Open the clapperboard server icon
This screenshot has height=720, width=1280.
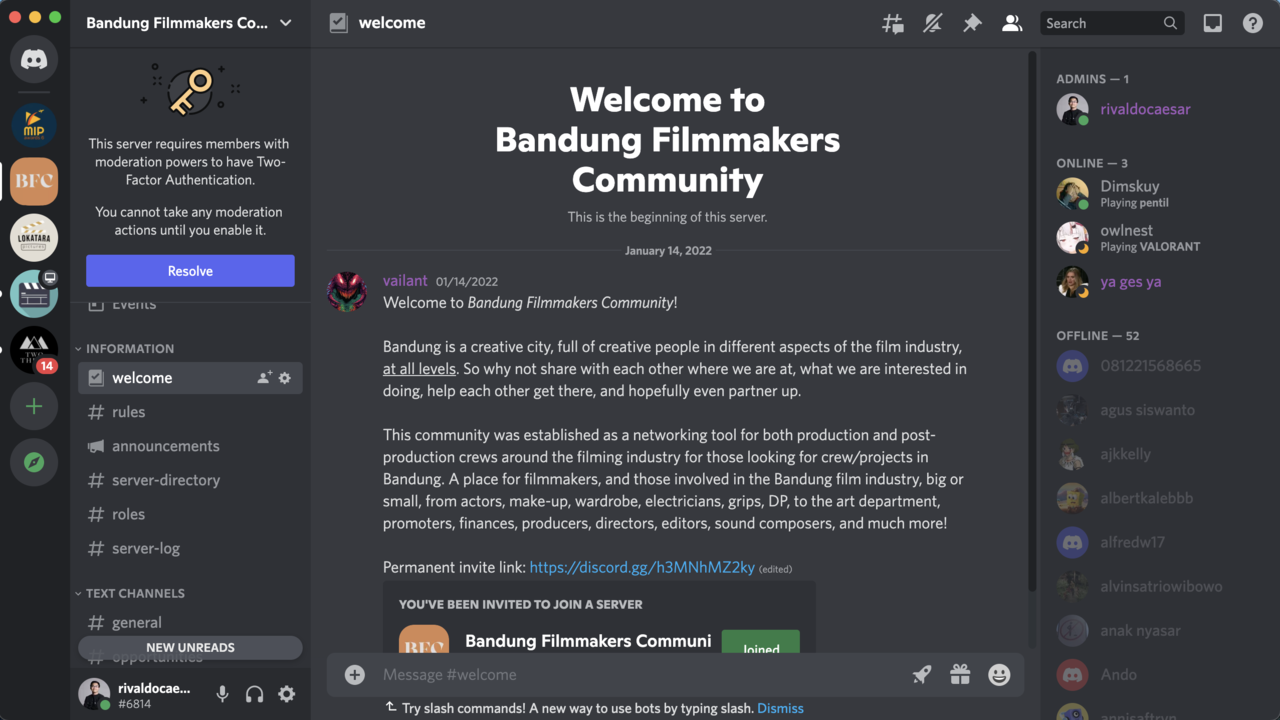[x=34, y=294]
